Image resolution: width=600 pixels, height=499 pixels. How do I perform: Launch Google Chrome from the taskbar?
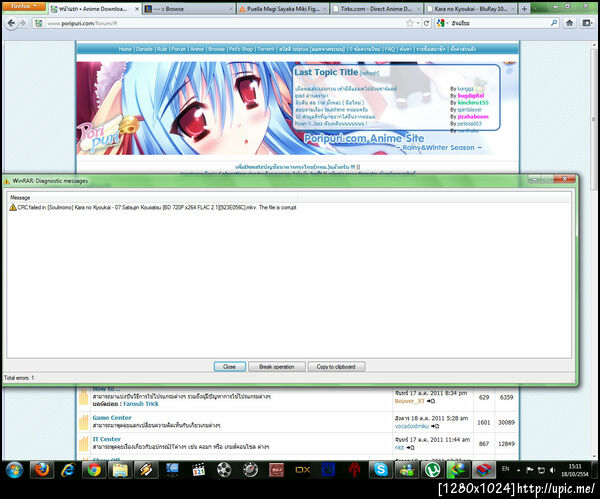(x=94, y=470)
